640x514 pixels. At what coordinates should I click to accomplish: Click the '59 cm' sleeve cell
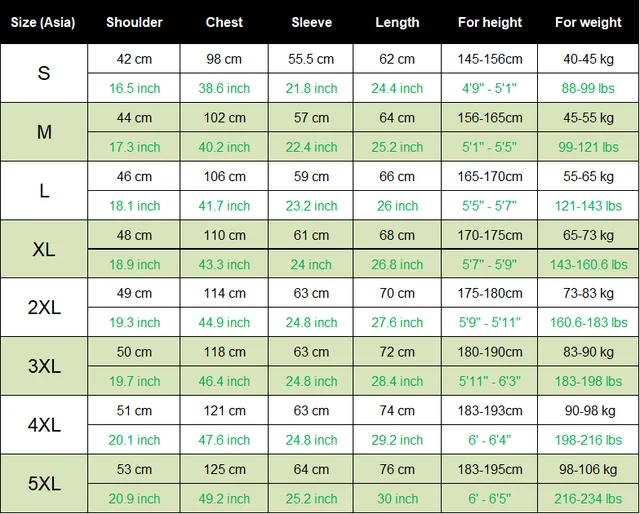(311, 176)
